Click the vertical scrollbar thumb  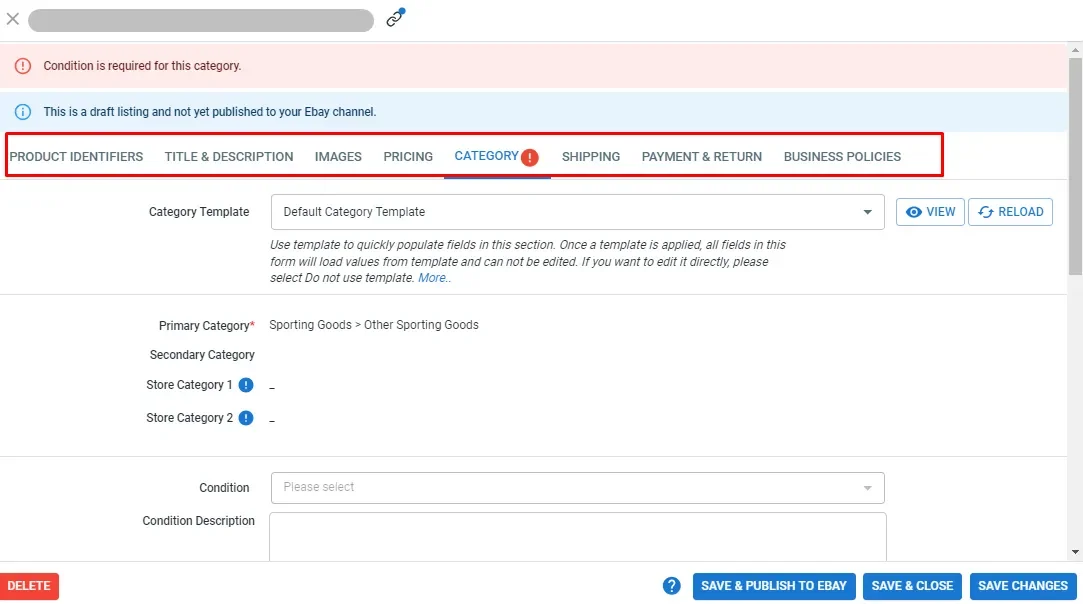[1075, 166]
